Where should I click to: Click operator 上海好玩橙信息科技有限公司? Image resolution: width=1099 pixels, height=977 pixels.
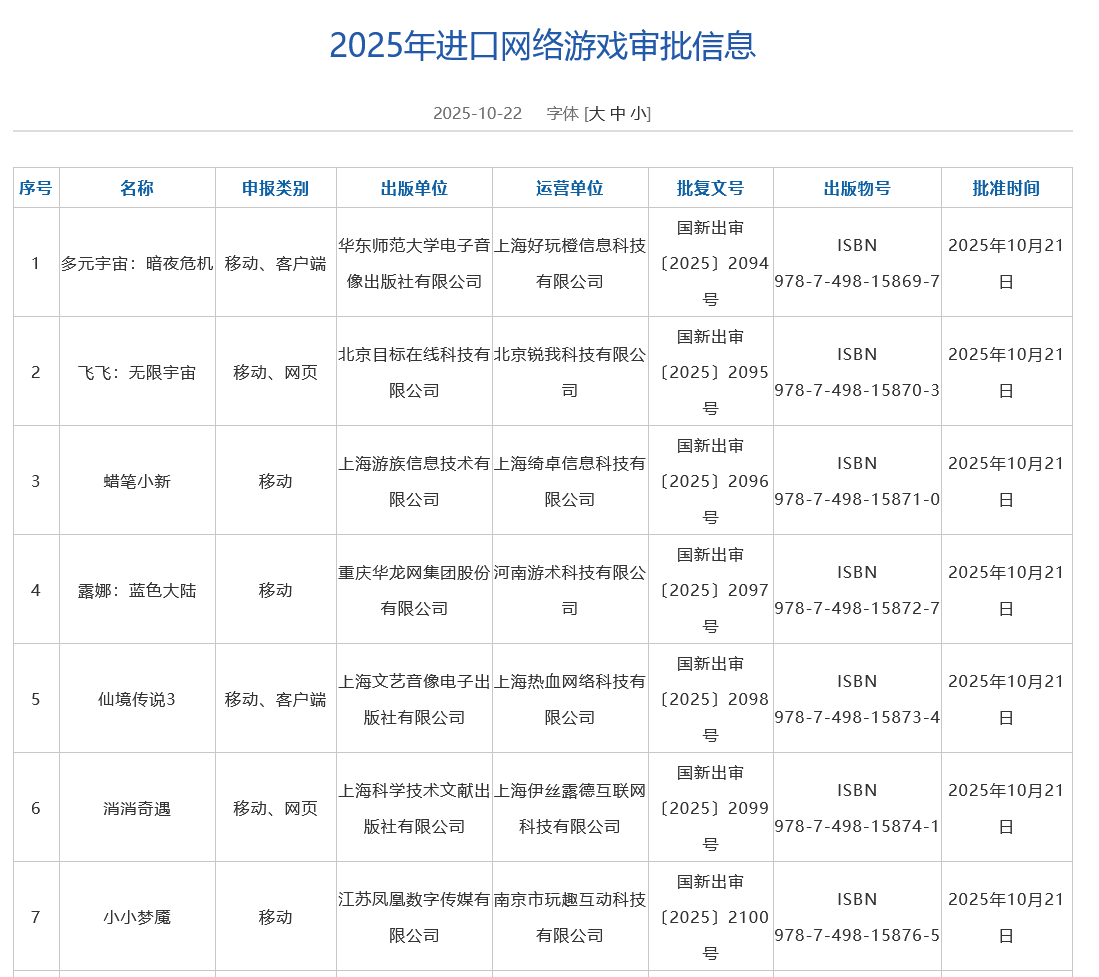(x=570, y=263)
